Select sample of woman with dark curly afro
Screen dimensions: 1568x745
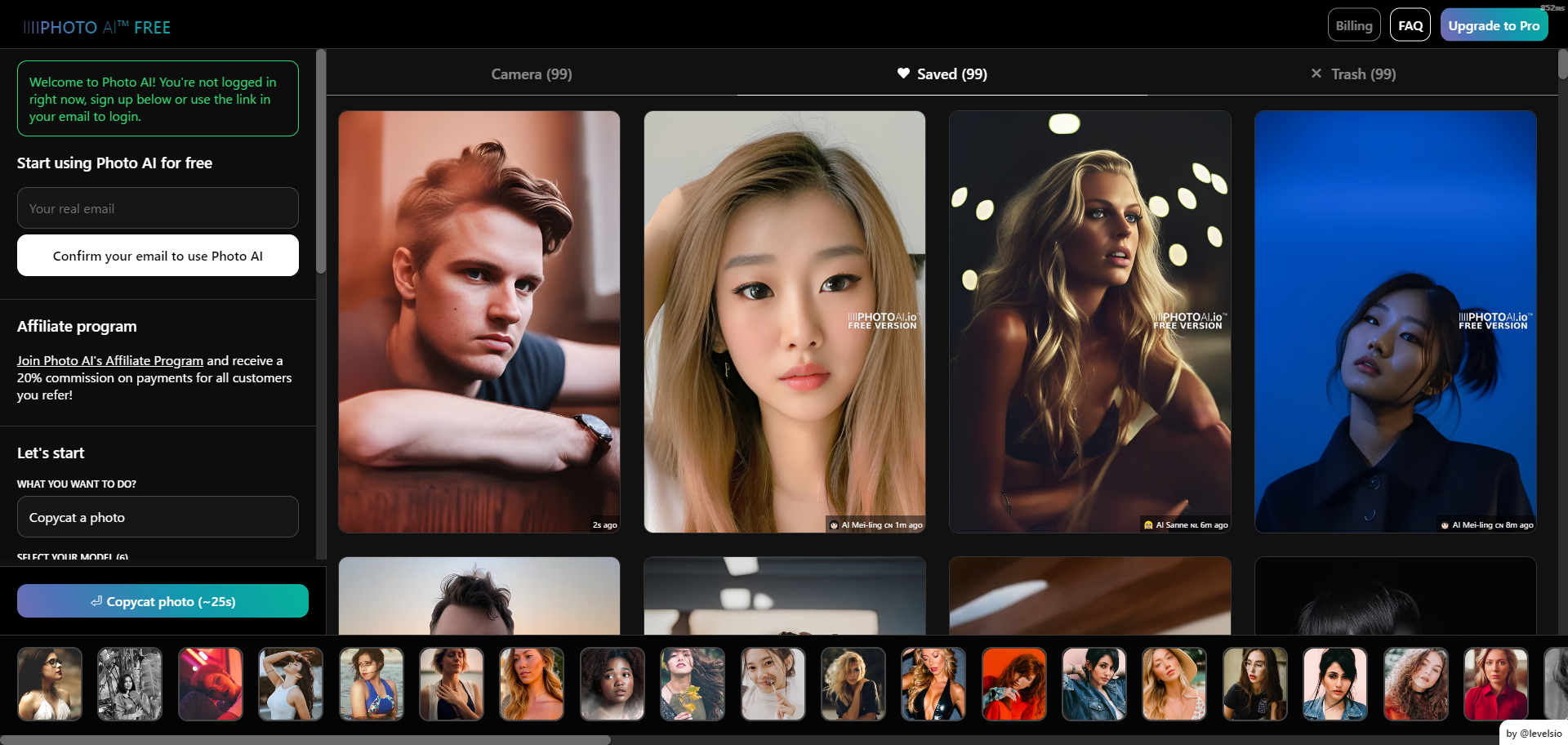(x=612, y=684)
